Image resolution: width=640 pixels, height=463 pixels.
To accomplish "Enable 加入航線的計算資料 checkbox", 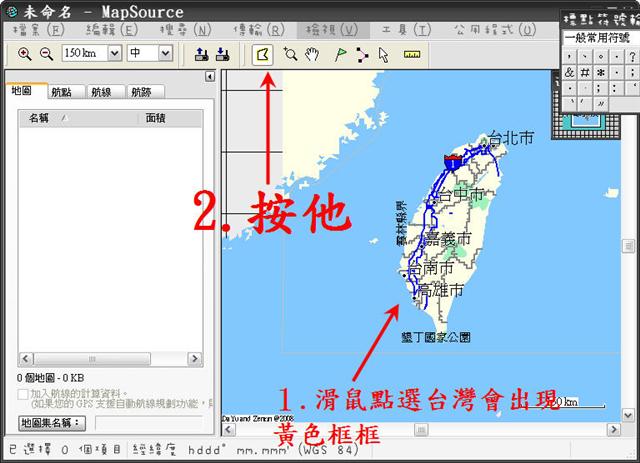I will click(23, 394).
